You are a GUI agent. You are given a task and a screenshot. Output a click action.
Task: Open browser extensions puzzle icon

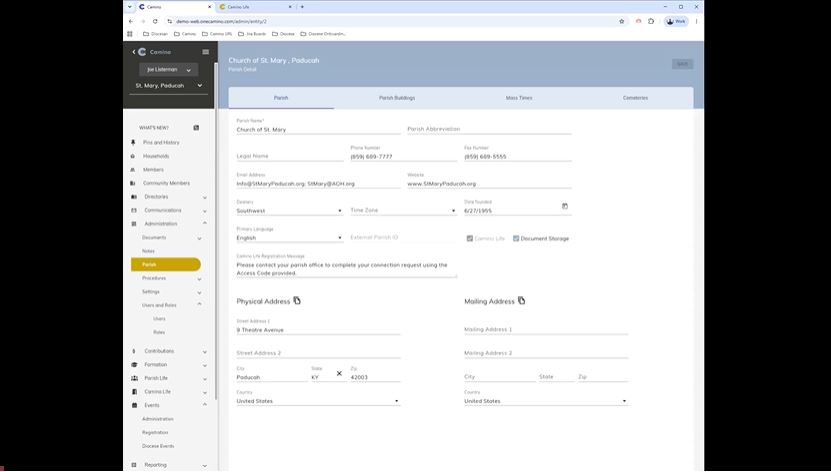(651, 21)
